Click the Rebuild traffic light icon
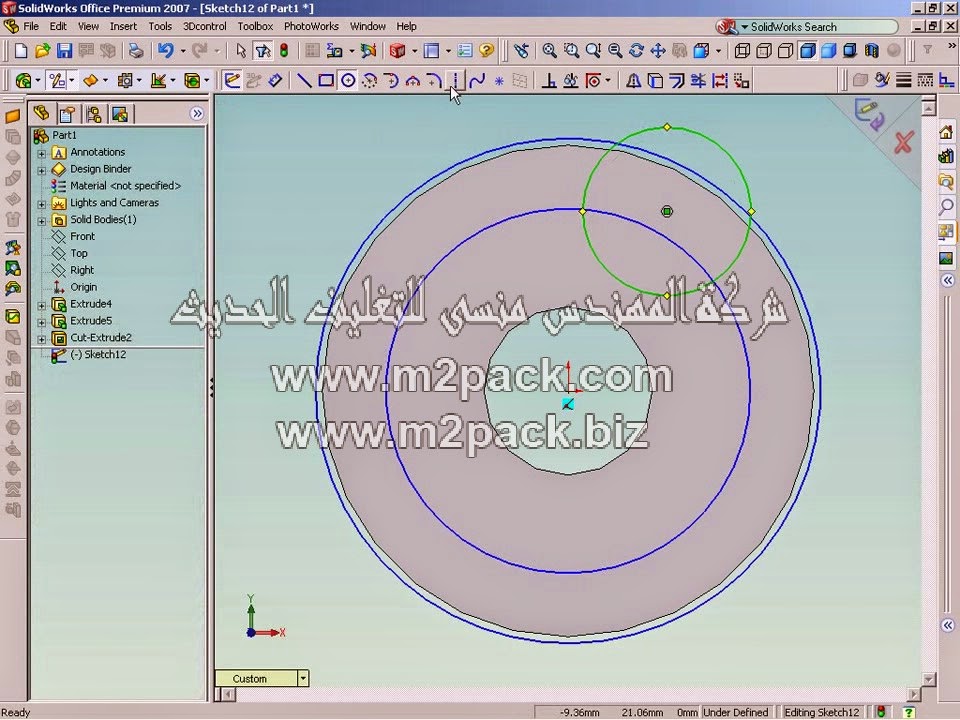The height and width of the screenshot is (720, 960). click(x=284, y=51)
